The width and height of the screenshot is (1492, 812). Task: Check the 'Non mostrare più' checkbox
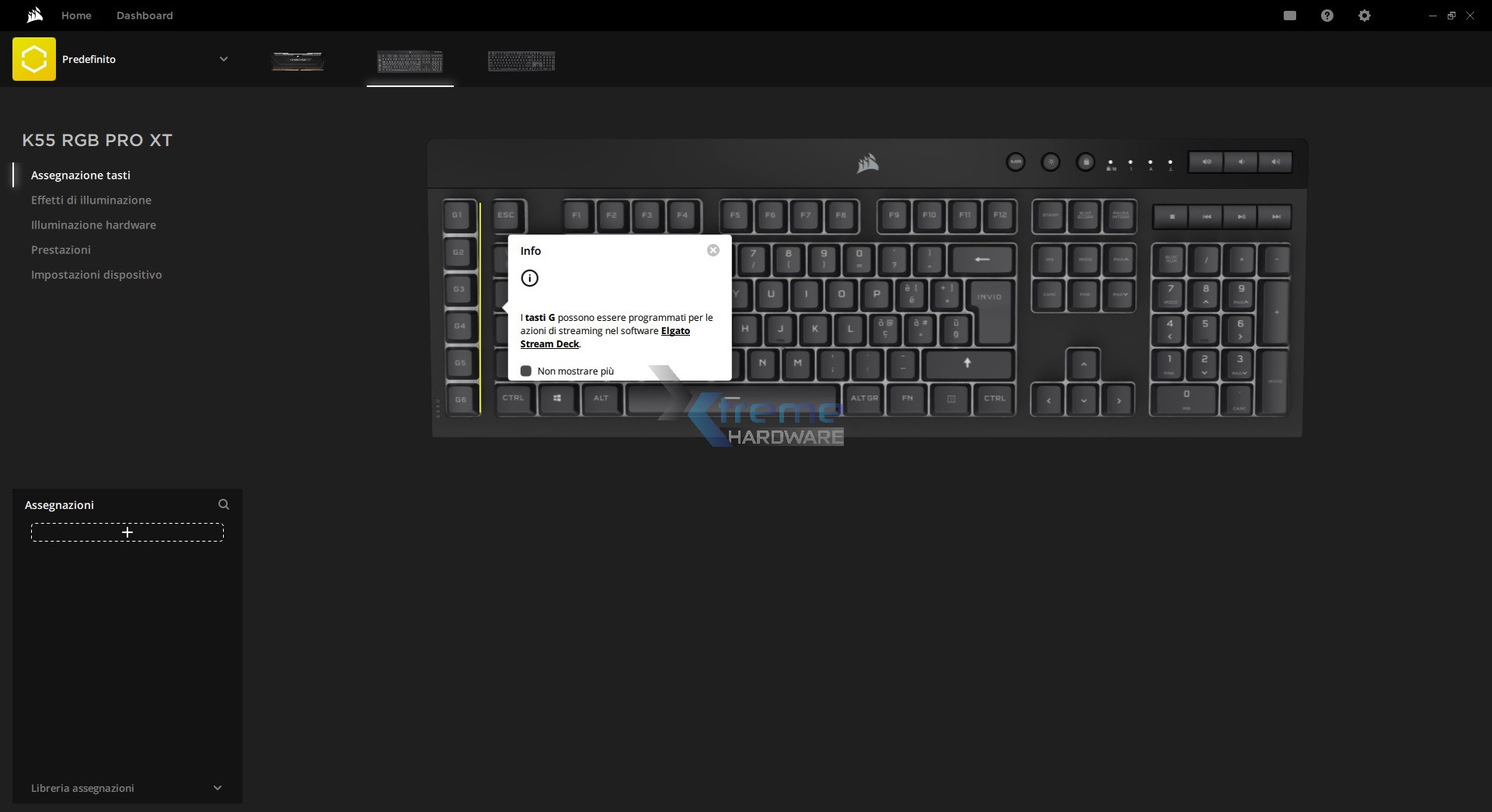526,371
